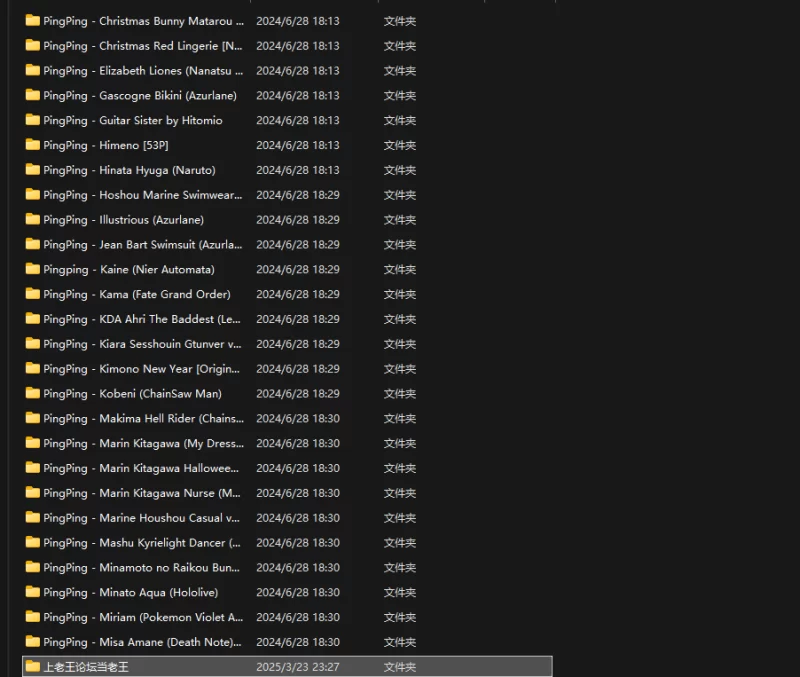Select folder name 'PingPing - Elizabeth Liones (Nanatsu ...'
The width and height of the screenshot is (800, 677).
(x=143, y=71)
